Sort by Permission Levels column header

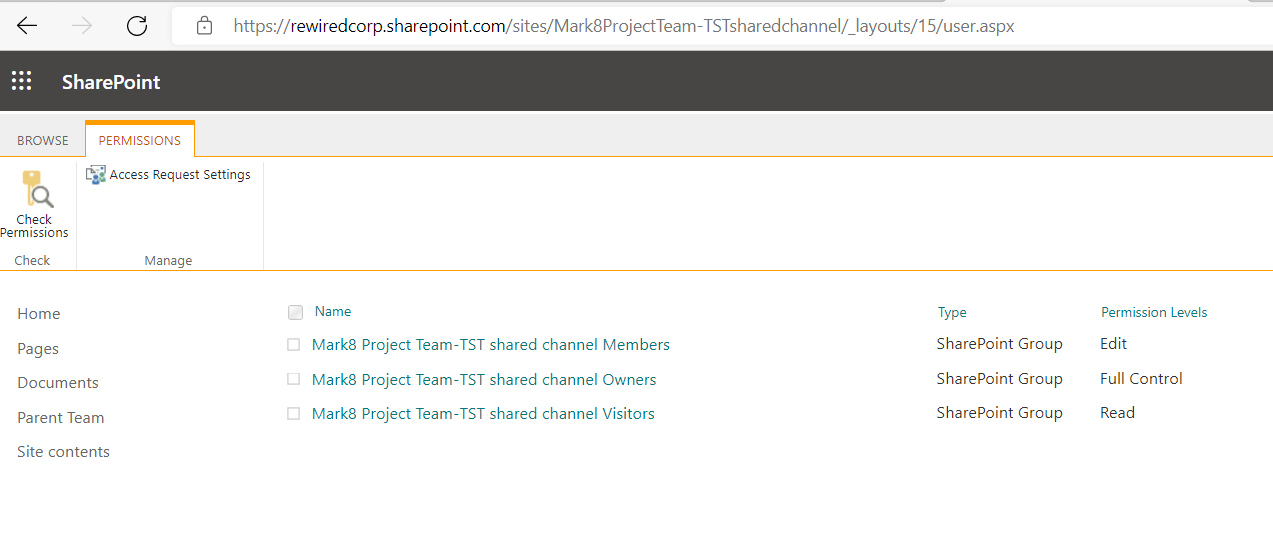click(x=1154, y=313)
